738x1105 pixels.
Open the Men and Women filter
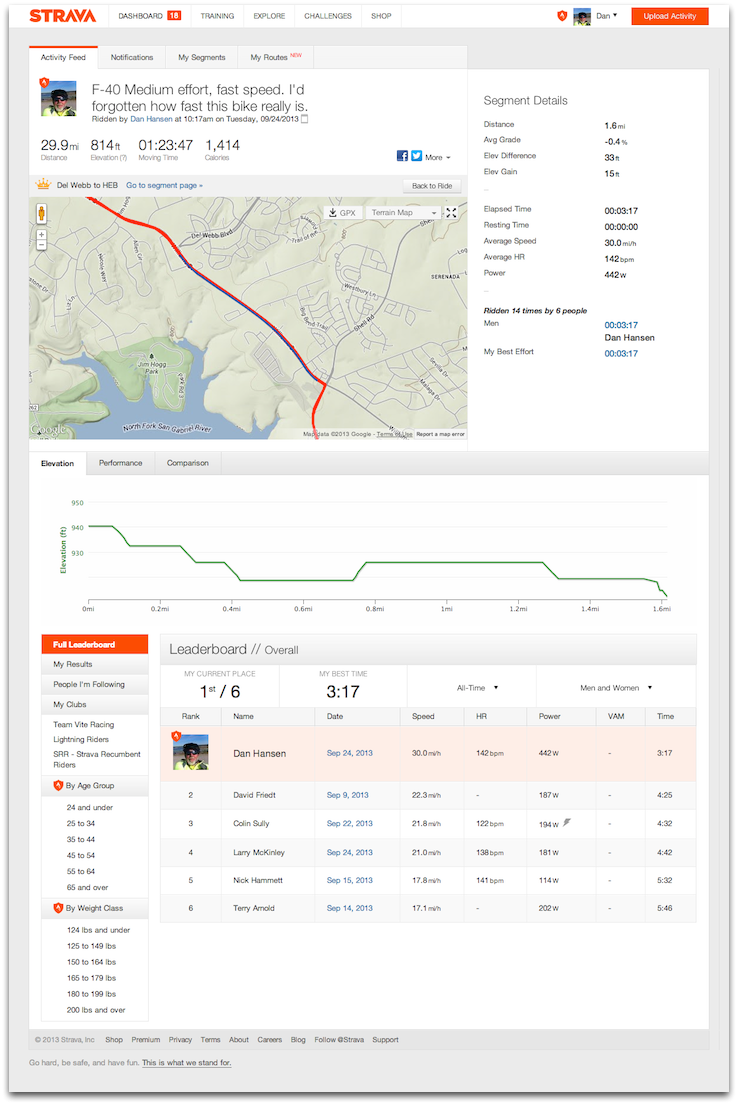[x=616, y=688]
